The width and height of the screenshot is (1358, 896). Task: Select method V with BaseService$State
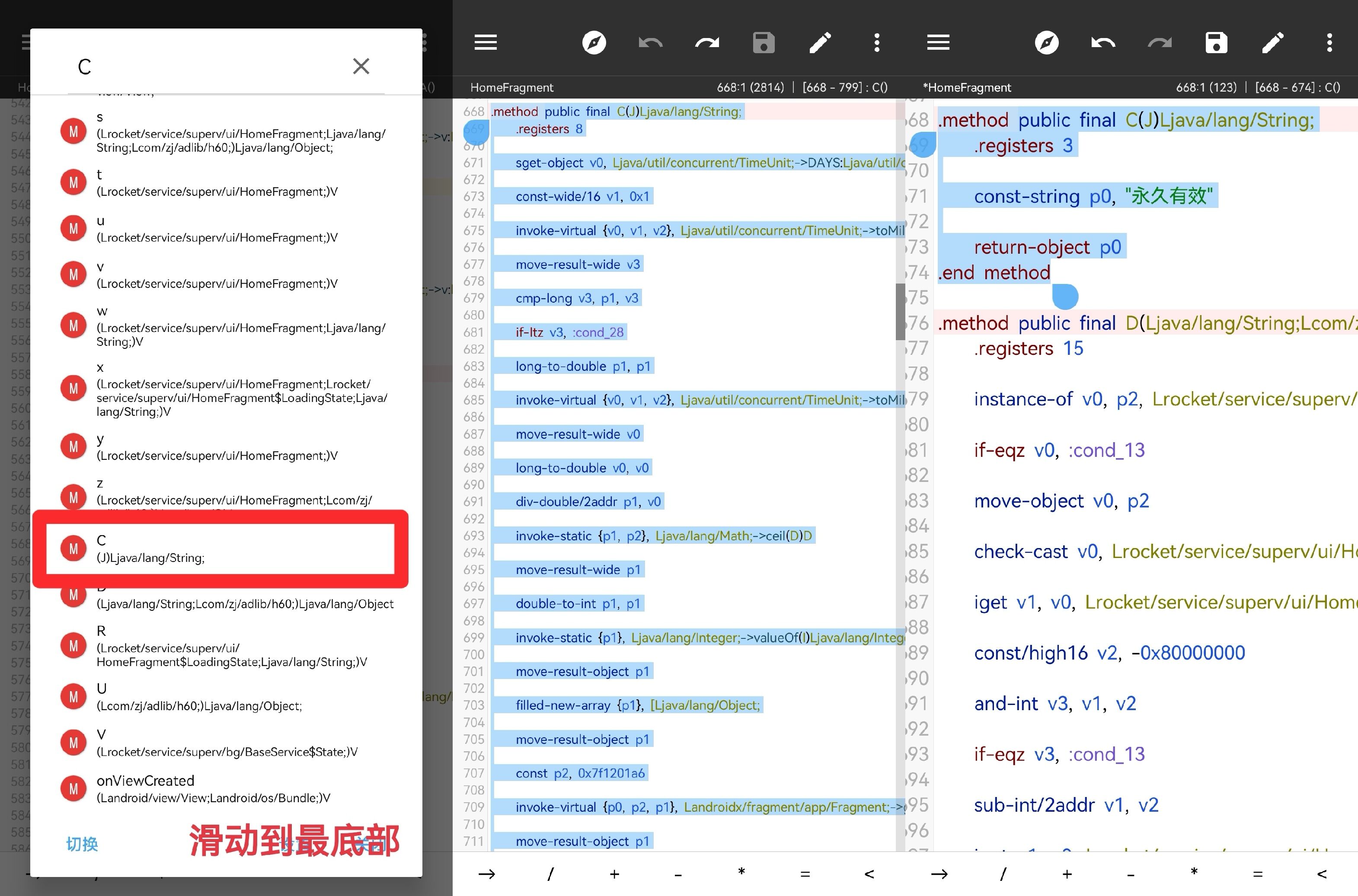(x=227, y=743)
